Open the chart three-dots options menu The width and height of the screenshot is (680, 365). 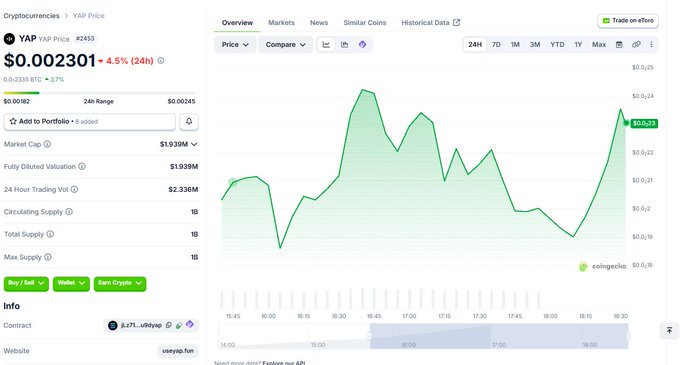point(651,45)
